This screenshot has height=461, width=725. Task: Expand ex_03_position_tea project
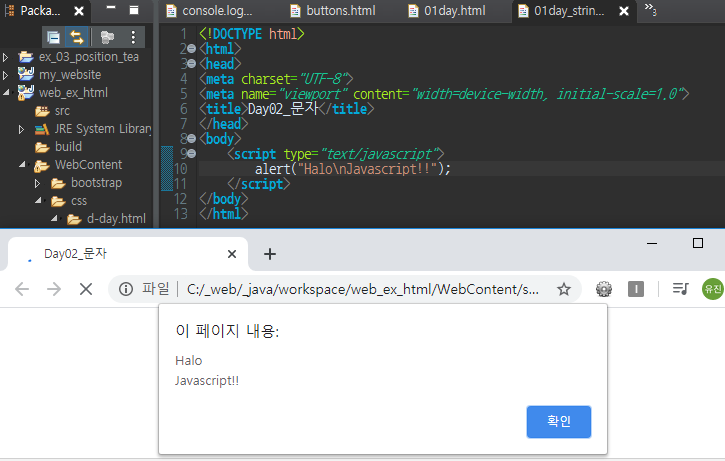pyautogui.click(x=6, y=57)
